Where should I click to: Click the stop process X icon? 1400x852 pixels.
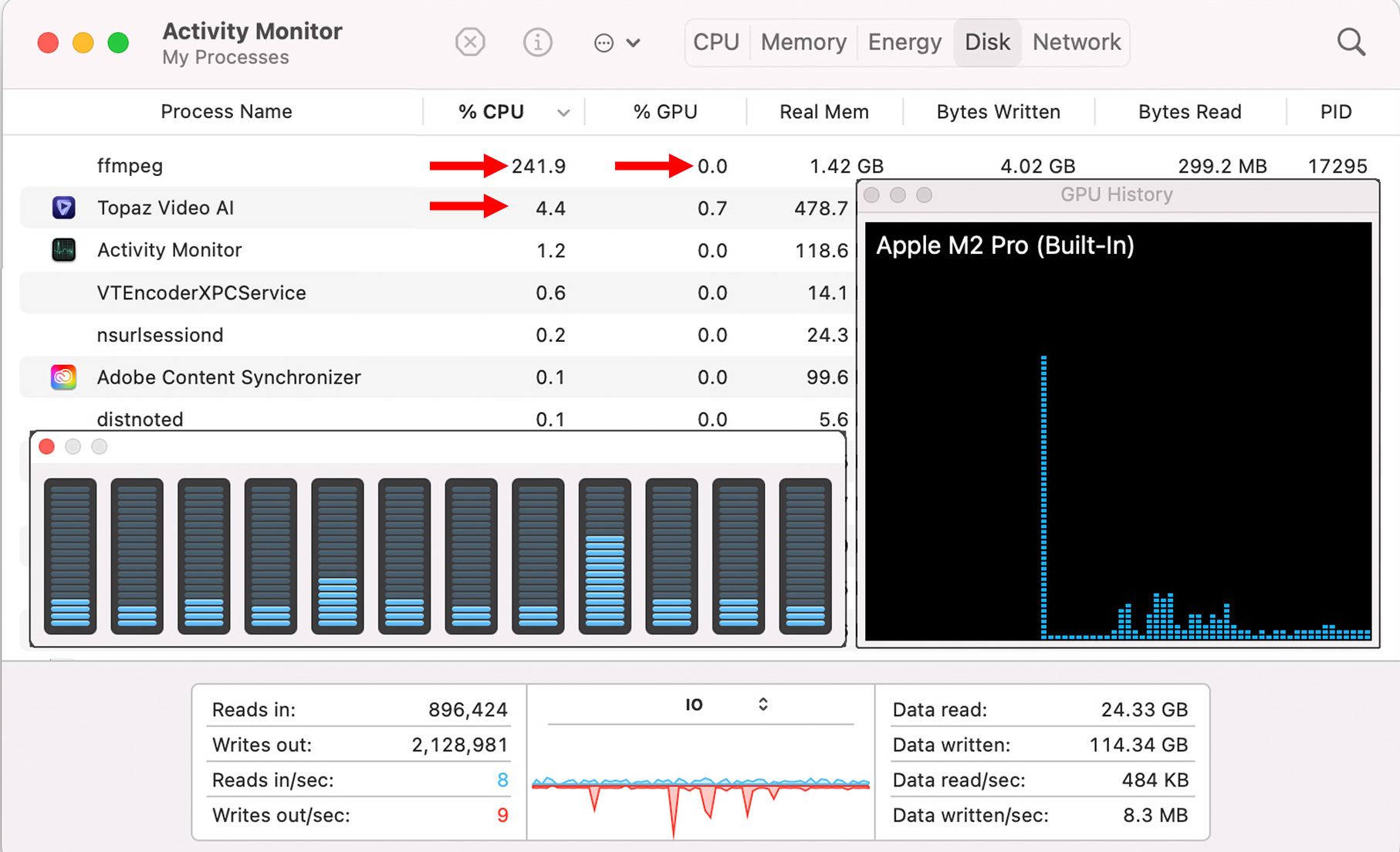(470, 42)
